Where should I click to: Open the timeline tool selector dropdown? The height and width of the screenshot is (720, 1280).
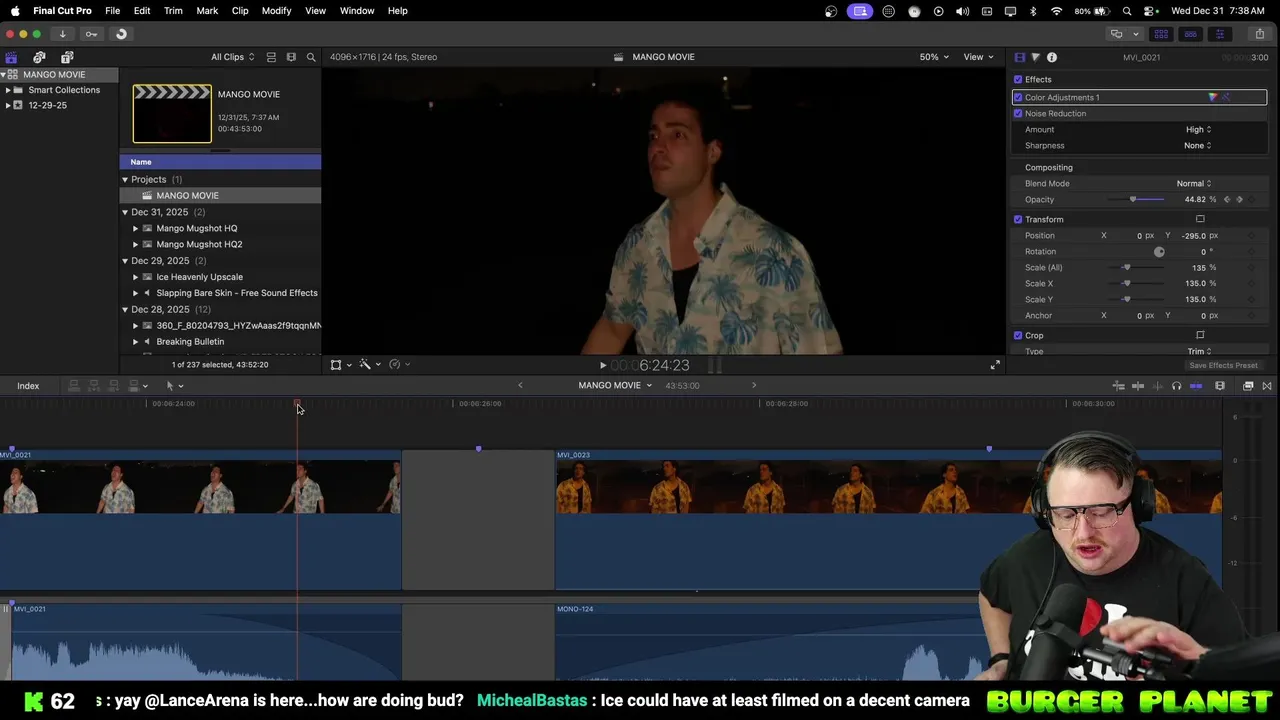(174, 386)
